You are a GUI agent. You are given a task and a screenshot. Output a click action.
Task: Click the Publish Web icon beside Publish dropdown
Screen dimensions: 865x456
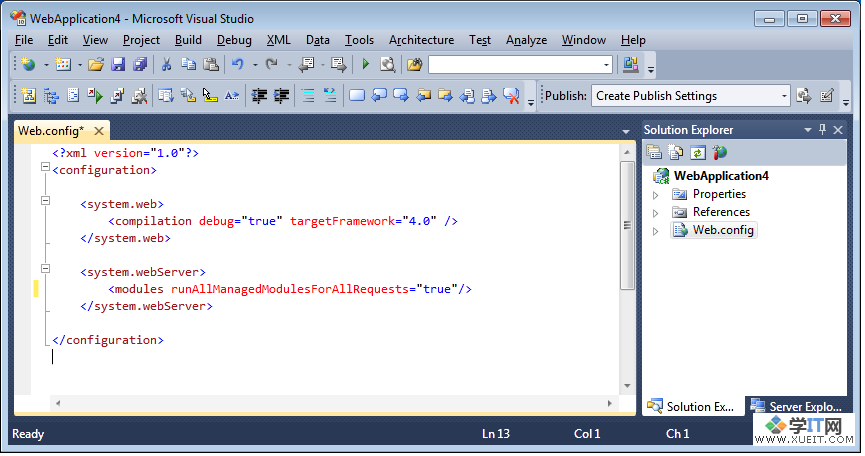[x=804, y=96]
